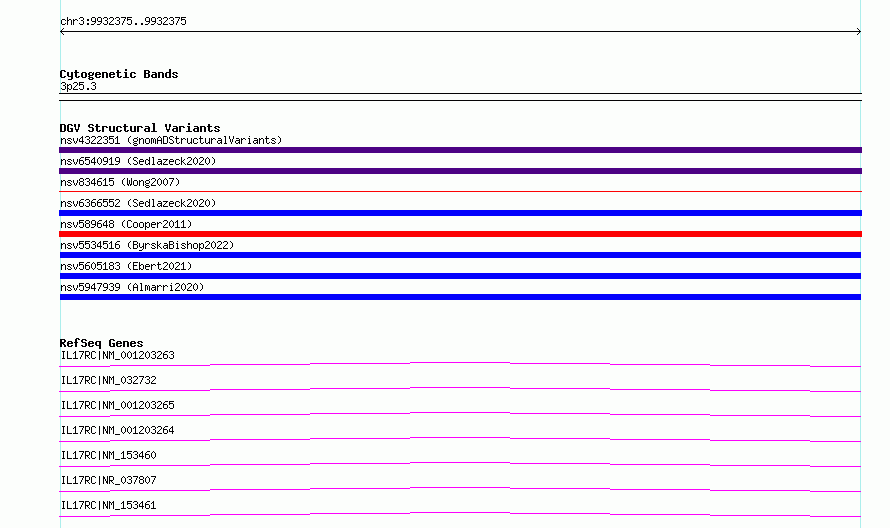Click thin red line under nsv834615
The width and height of the screenshot is (890, 528).
(460, 192)
